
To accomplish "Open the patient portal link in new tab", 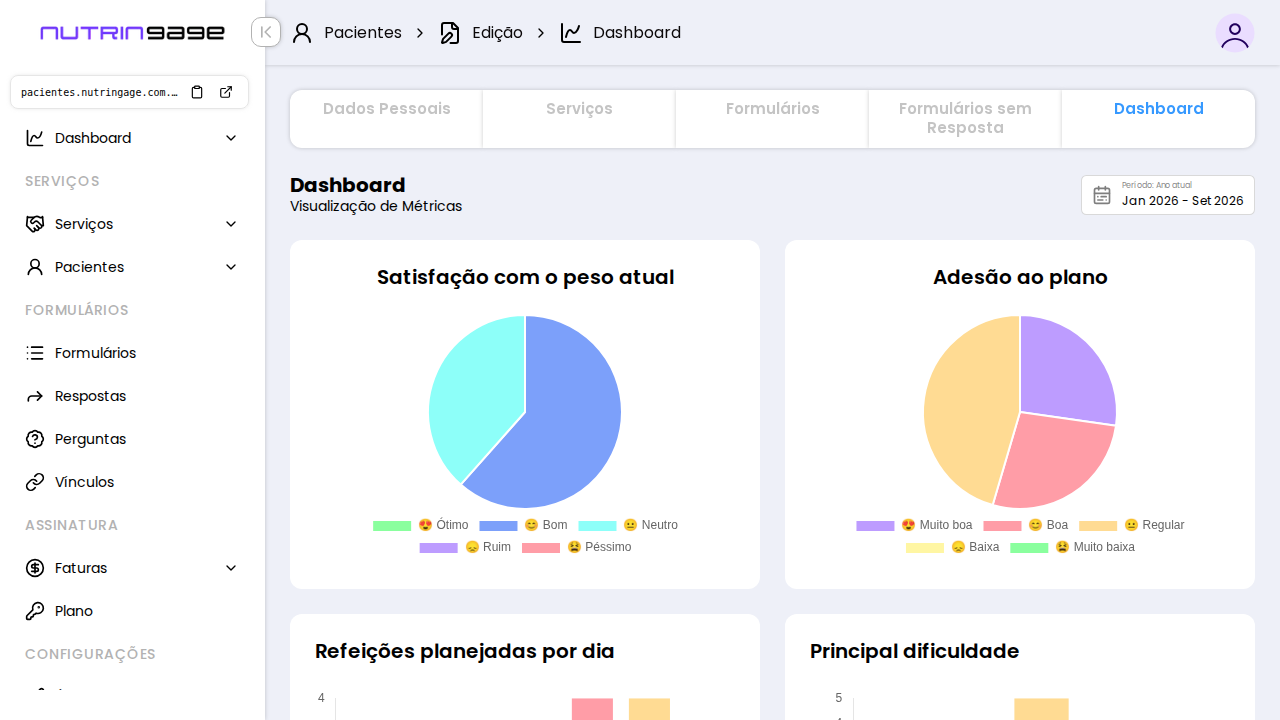I will 226,92.
